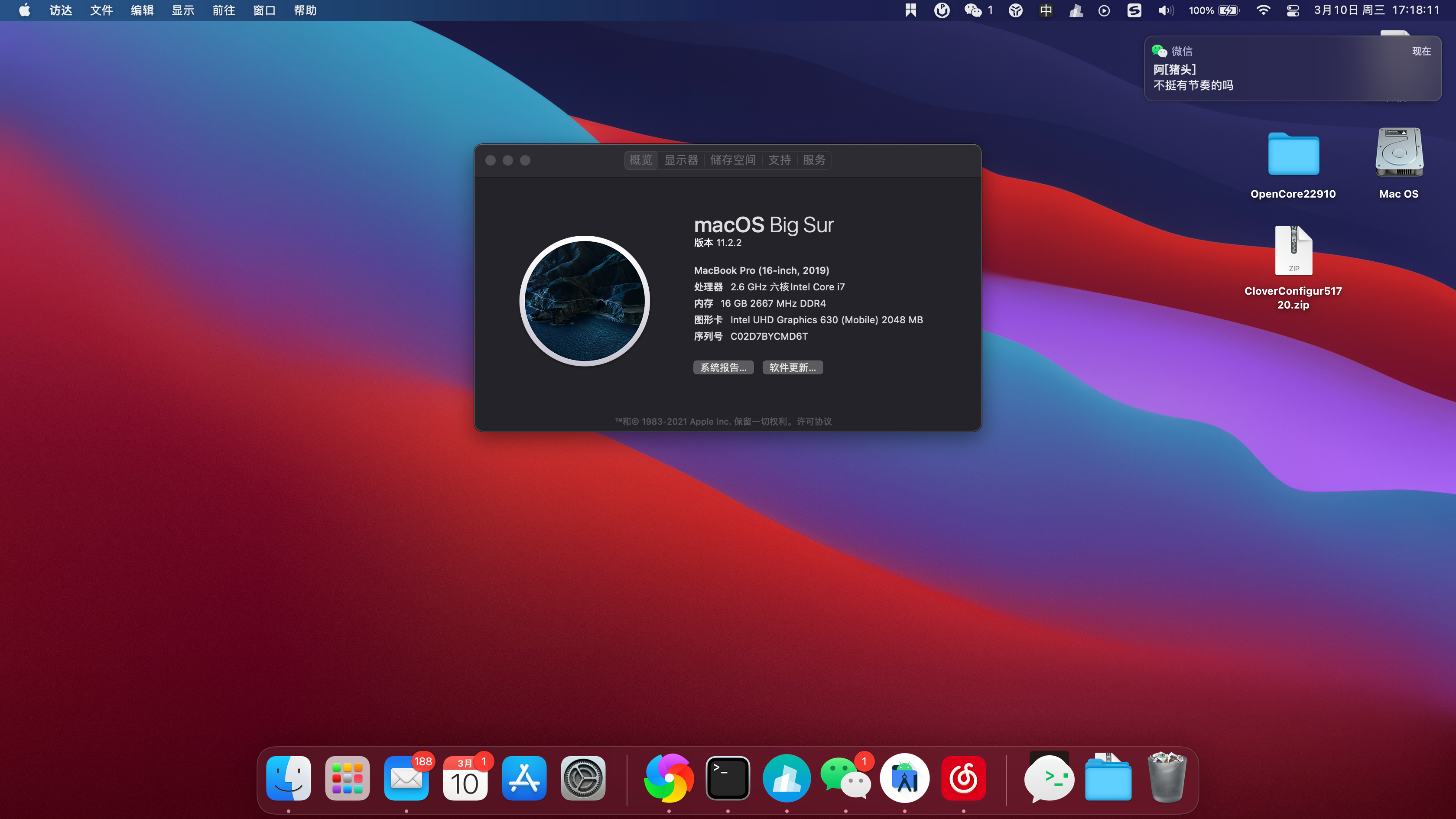1456x819 pixels.
Task: Click the cube-shaped menu bar icon
Action: click(1015, 10)
